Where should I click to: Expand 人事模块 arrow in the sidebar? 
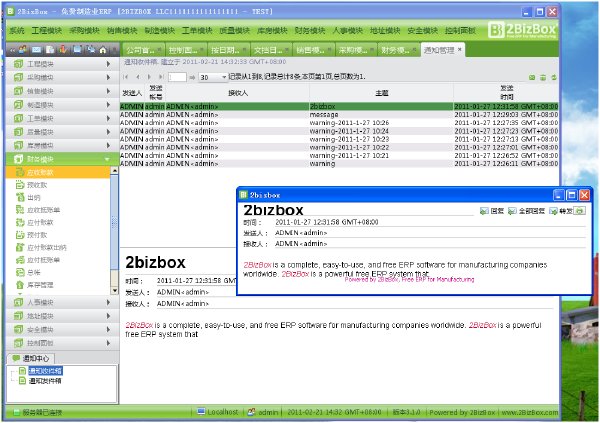108,302
